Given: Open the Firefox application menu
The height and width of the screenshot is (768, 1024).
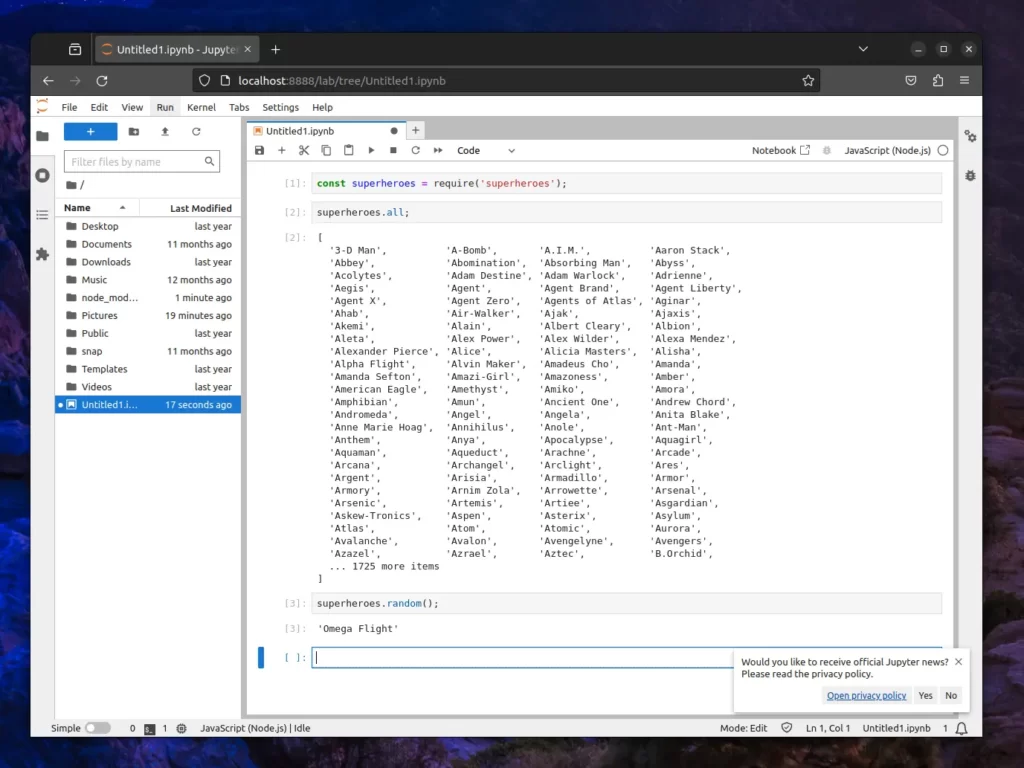Looking at the screenshot, I should click(965, 80).
